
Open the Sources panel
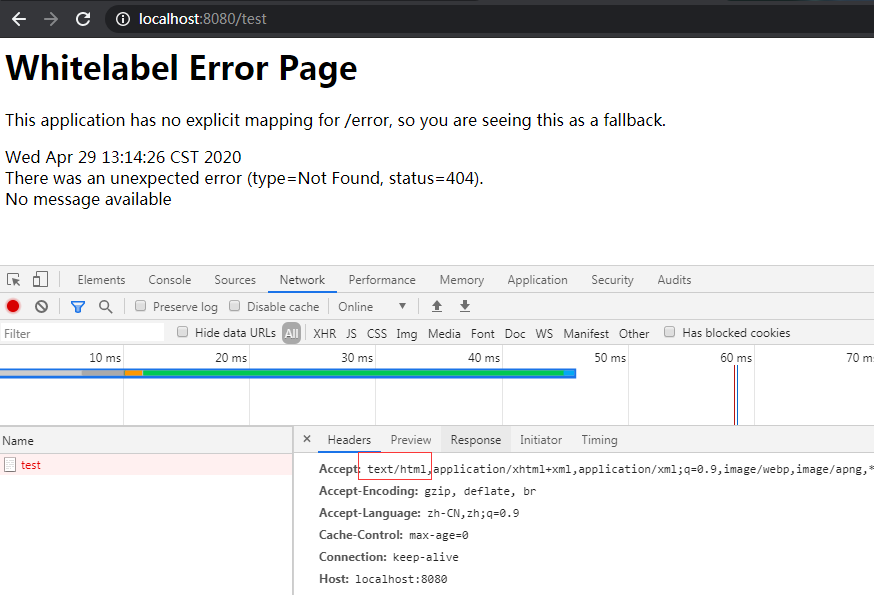click(x=235, y=279)
